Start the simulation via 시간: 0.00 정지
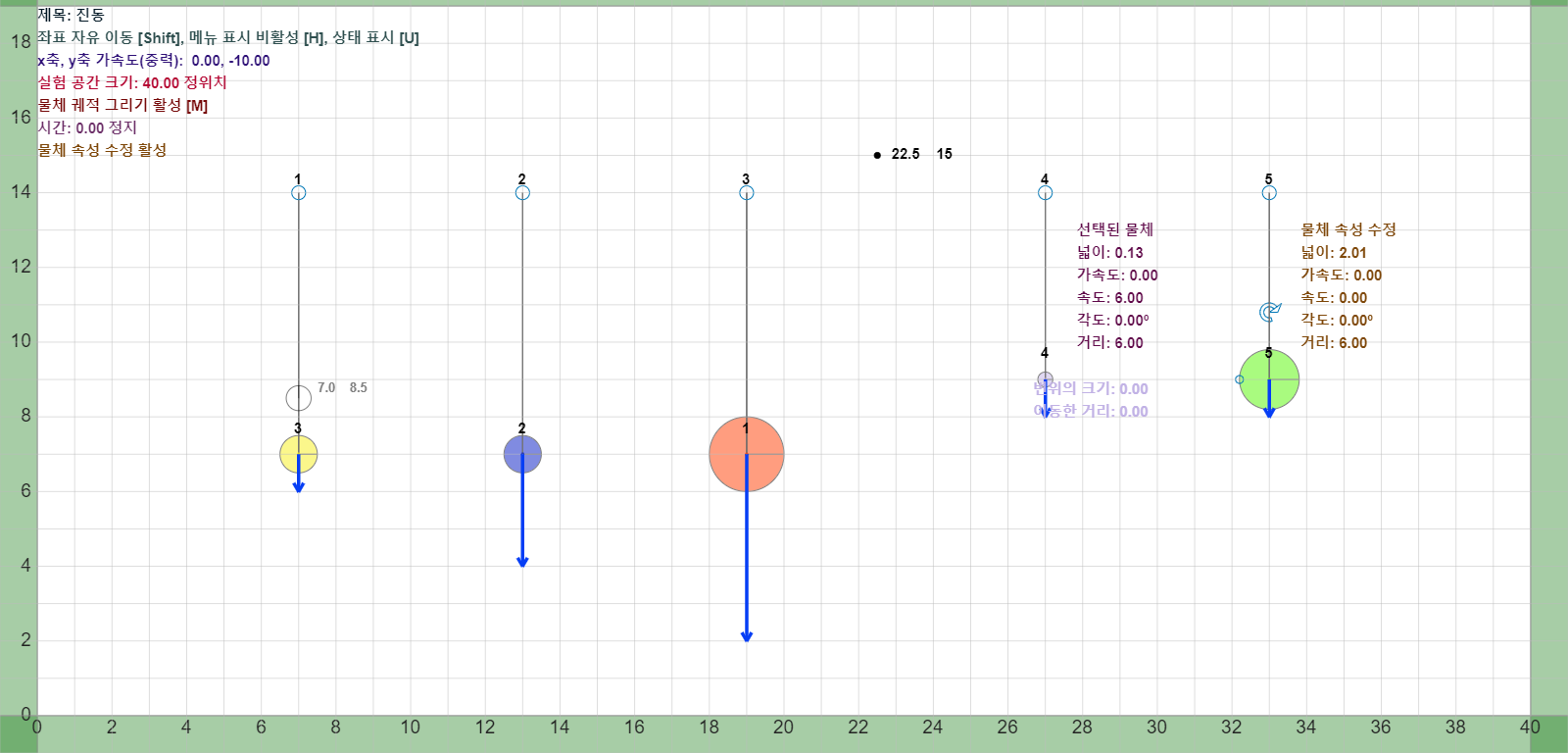This screenshot has height=753, width=1568. point(87,127)
